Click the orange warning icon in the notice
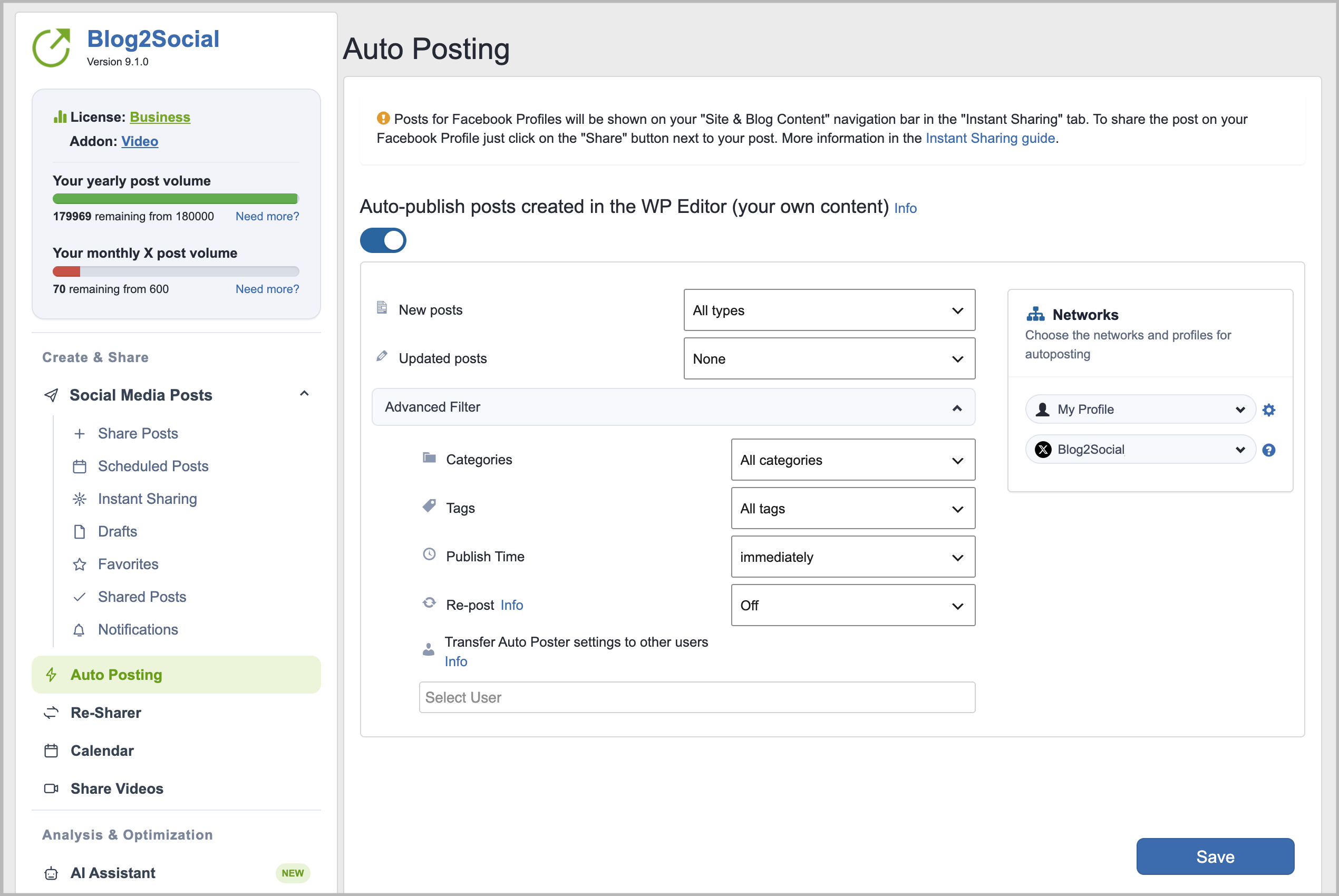1339x896 pixels. (383, 118)
